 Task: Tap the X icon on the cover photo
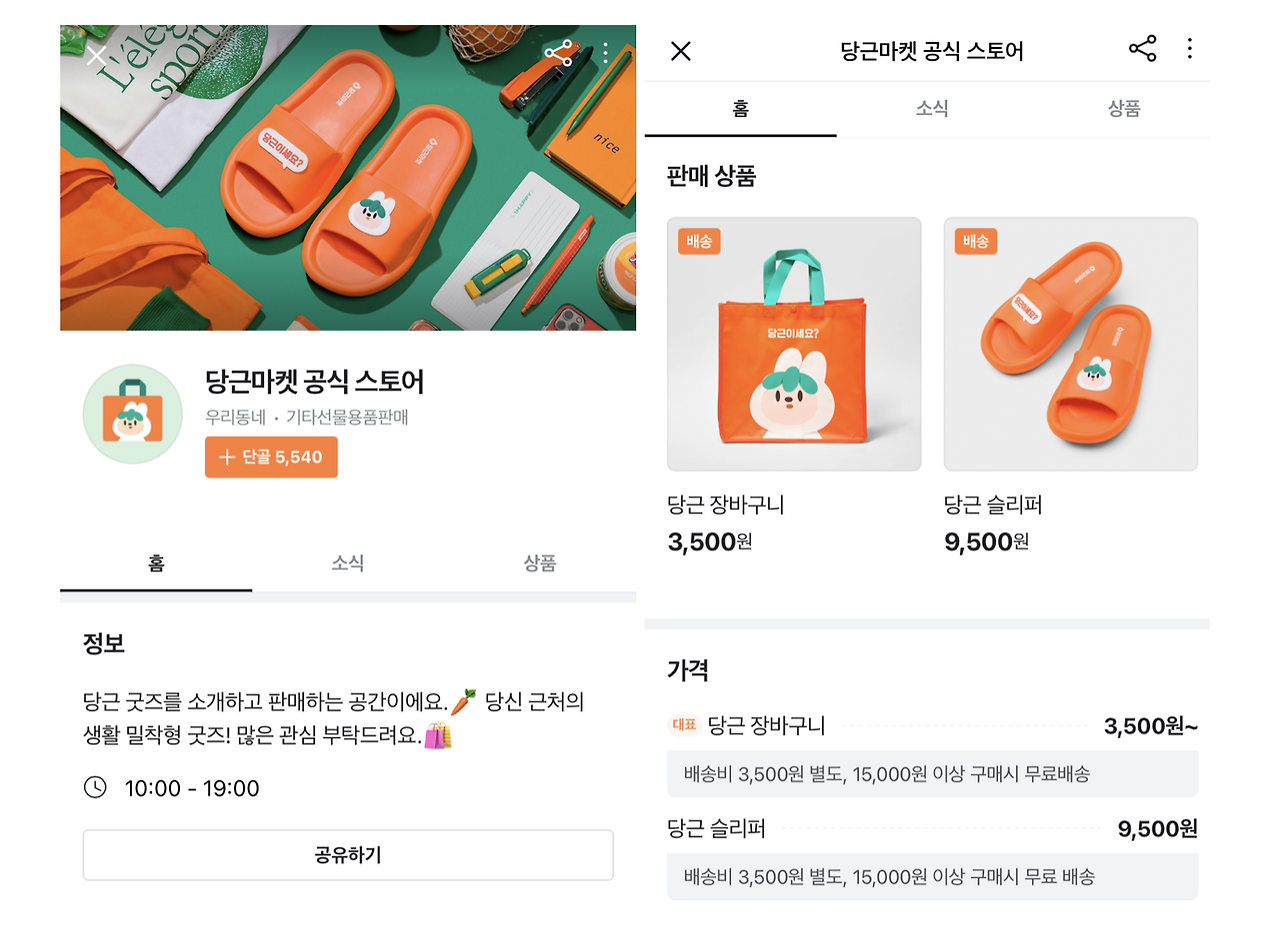96,56
